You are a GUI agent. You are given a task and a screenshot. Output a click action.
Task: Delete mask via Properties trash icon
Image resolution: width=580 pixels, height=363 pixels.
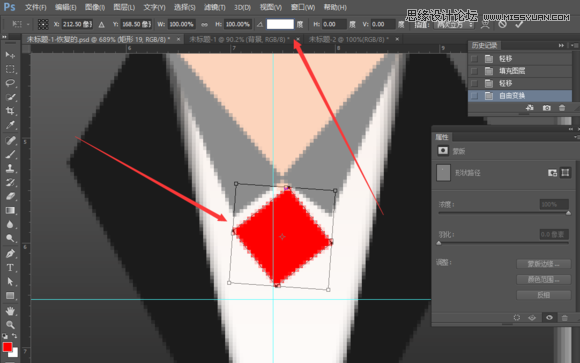pyautogui.click(x=564, y=317)
